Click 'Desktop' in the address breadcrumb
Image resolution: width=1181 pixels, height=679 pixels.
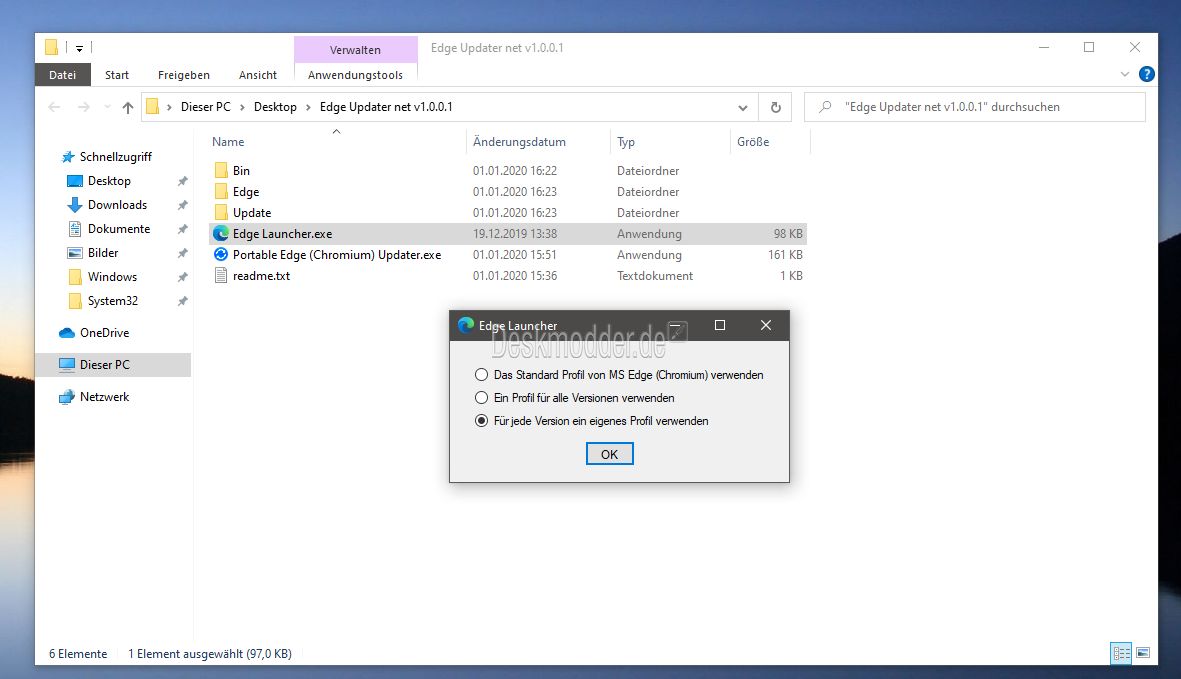coord(275,107)
